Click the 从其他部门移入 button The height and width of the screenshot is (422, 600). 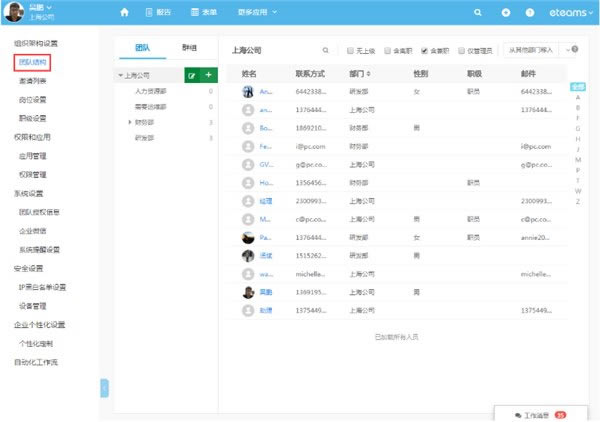530,49
